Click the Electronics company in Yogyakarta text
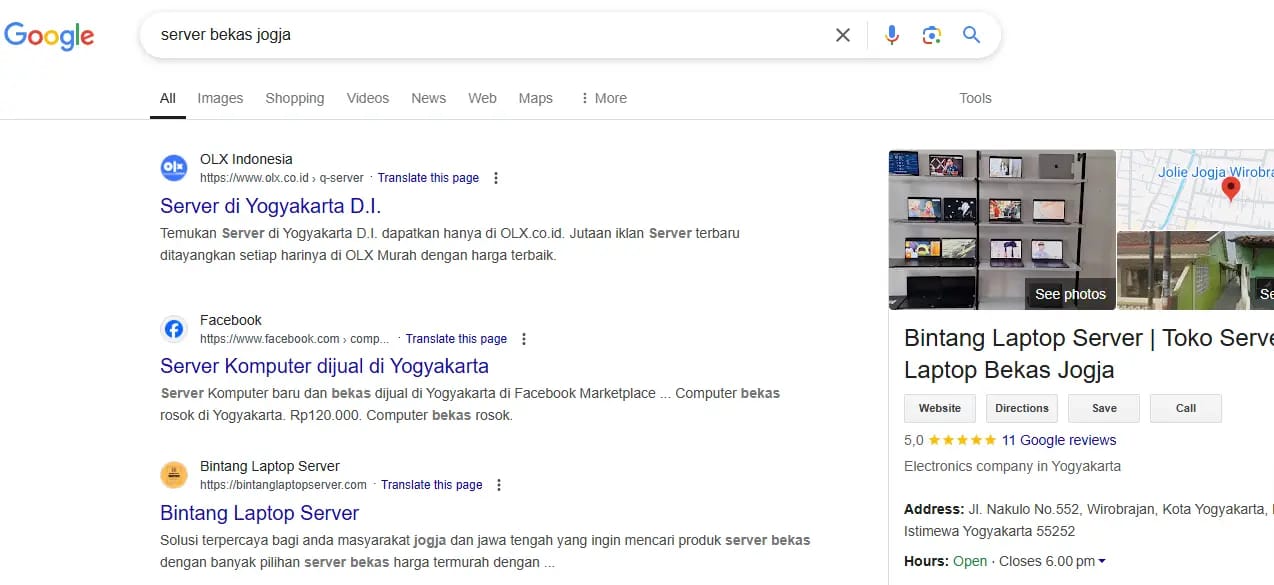This screenshot has height=585, width=1274. (x=1012, y=466)
